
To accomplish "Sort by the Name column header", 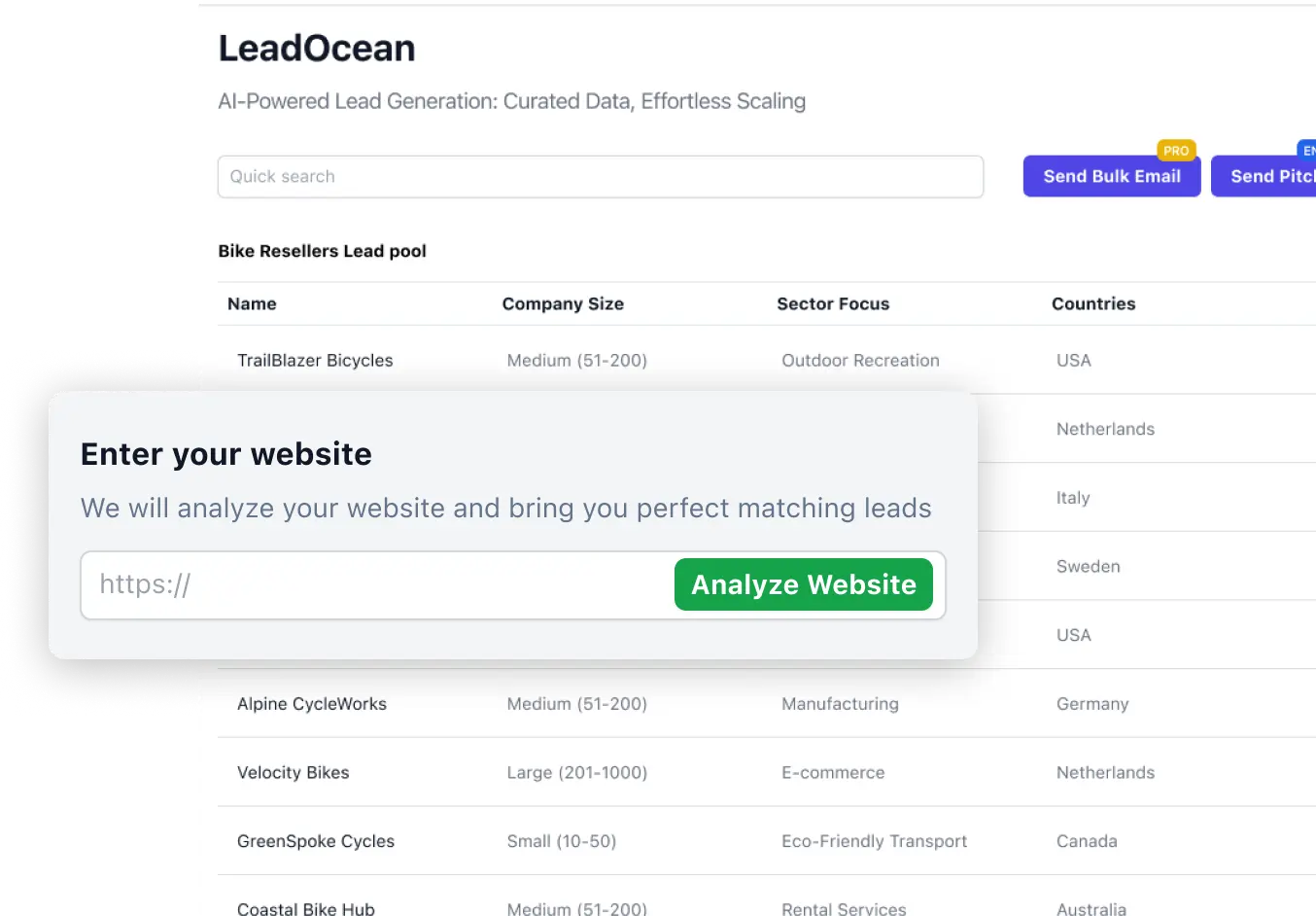I will (252, 304).
